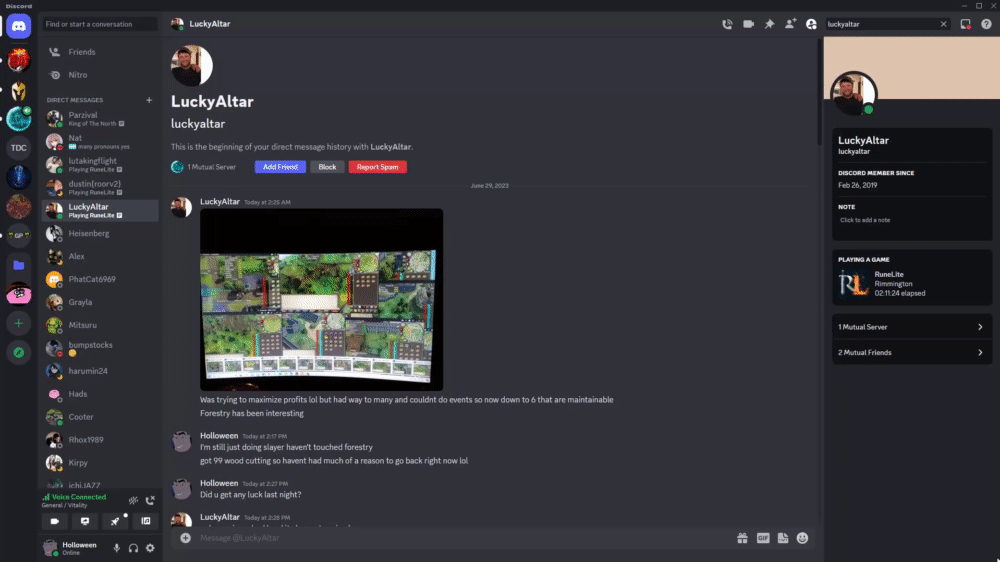Toggle noise suppression in voice panel
1000x562 pixels.
(x=133, y=501)
